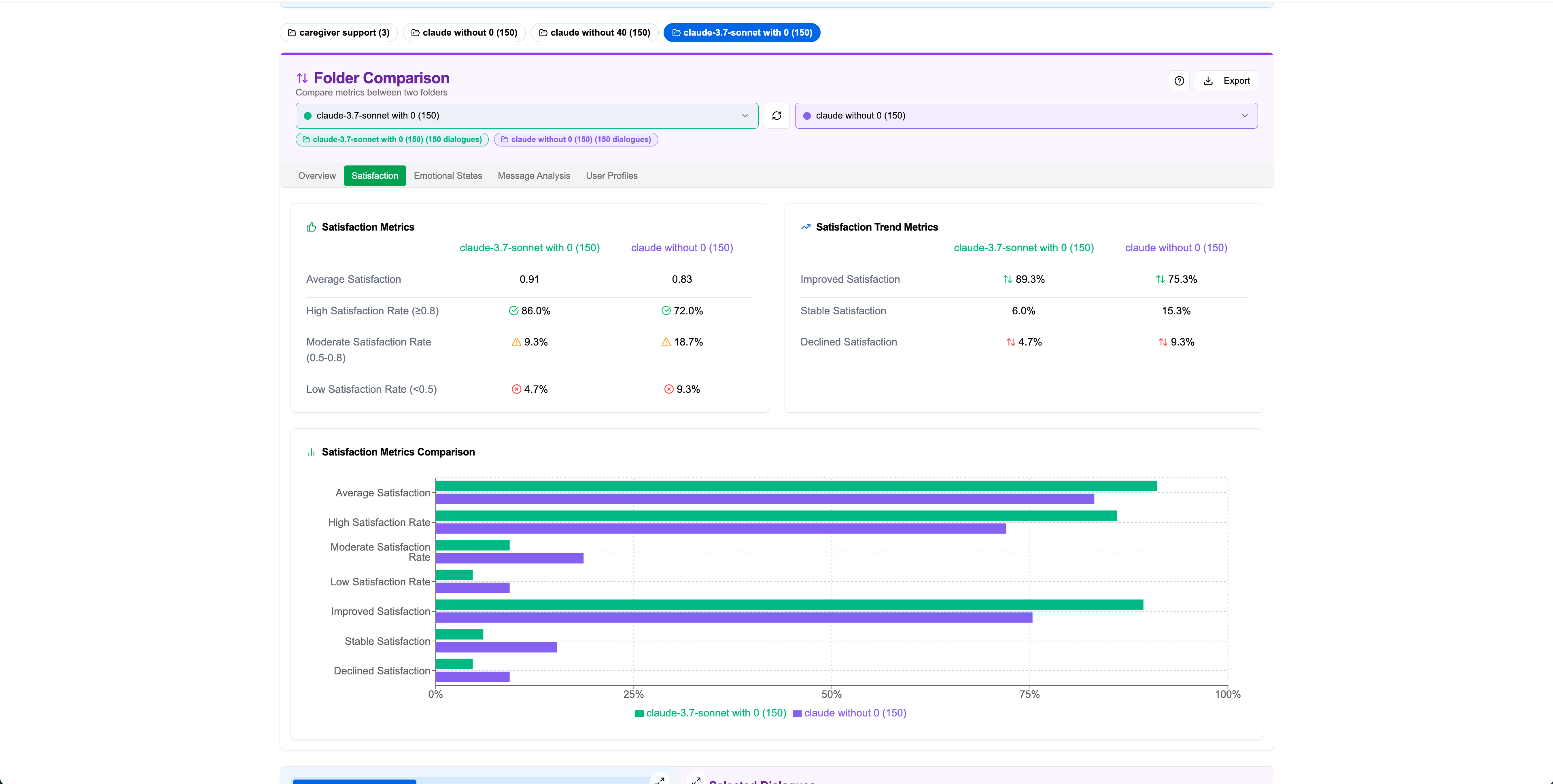Click folder icon in green claude-3.7-sonnet dialogues tag

(306, 139)
